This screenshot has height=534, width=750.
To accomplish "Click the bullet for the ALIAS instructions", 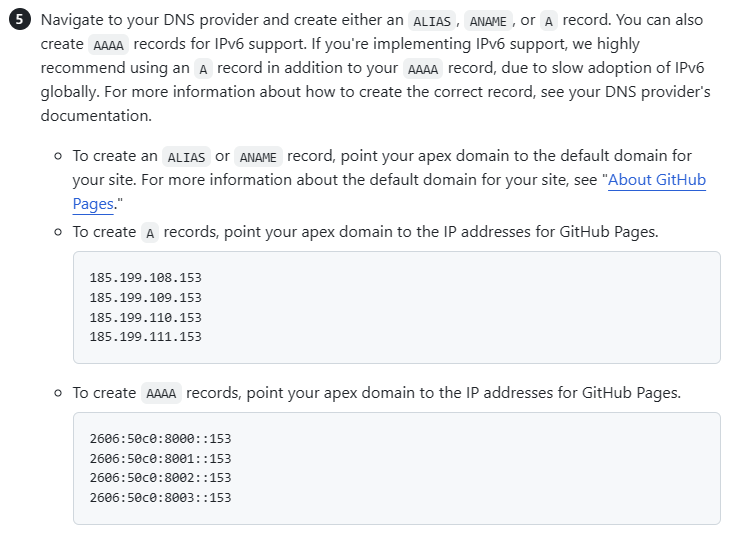I will click(x=58, y=156).
